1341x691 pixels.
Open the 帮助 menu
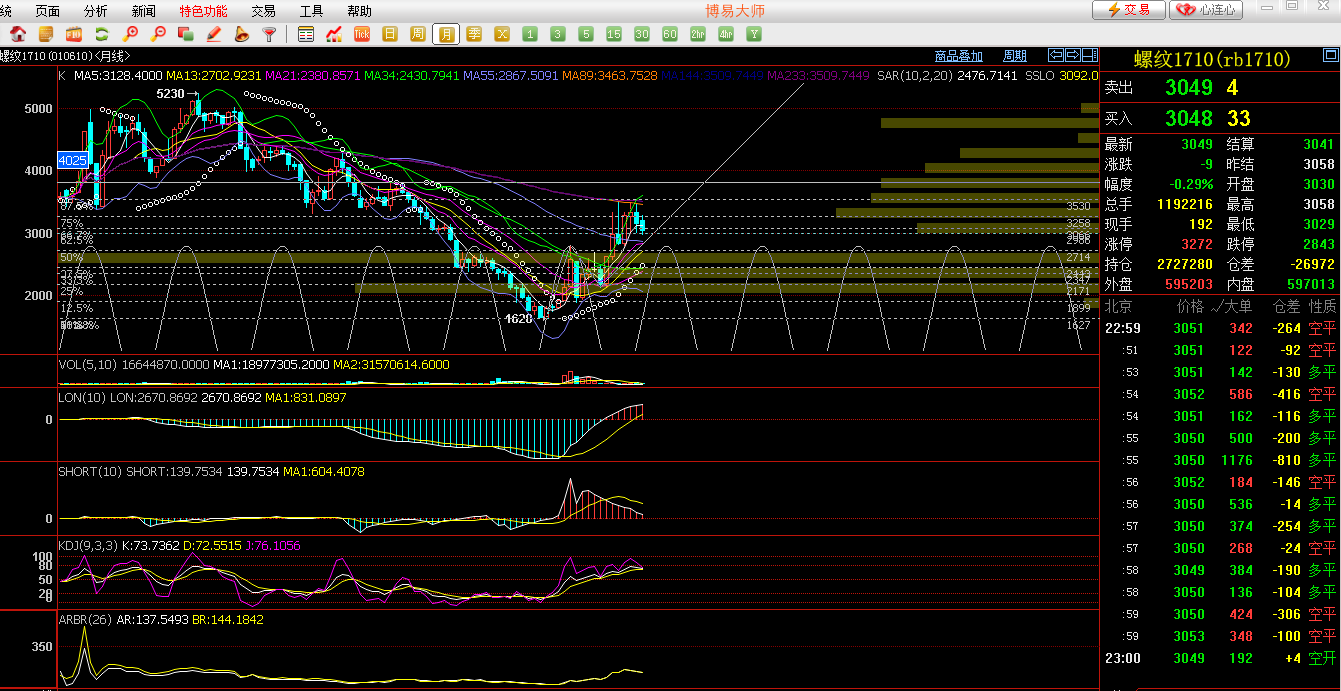[359, 11]
